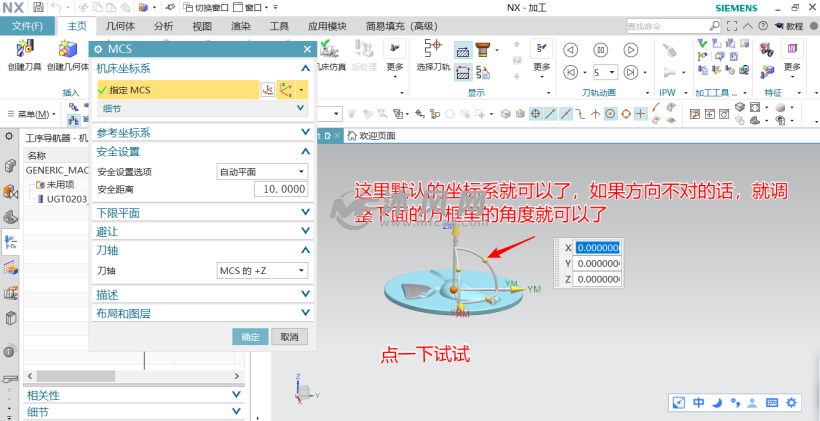
Task: Click the Help question mark icon
Action: point(763,26)
